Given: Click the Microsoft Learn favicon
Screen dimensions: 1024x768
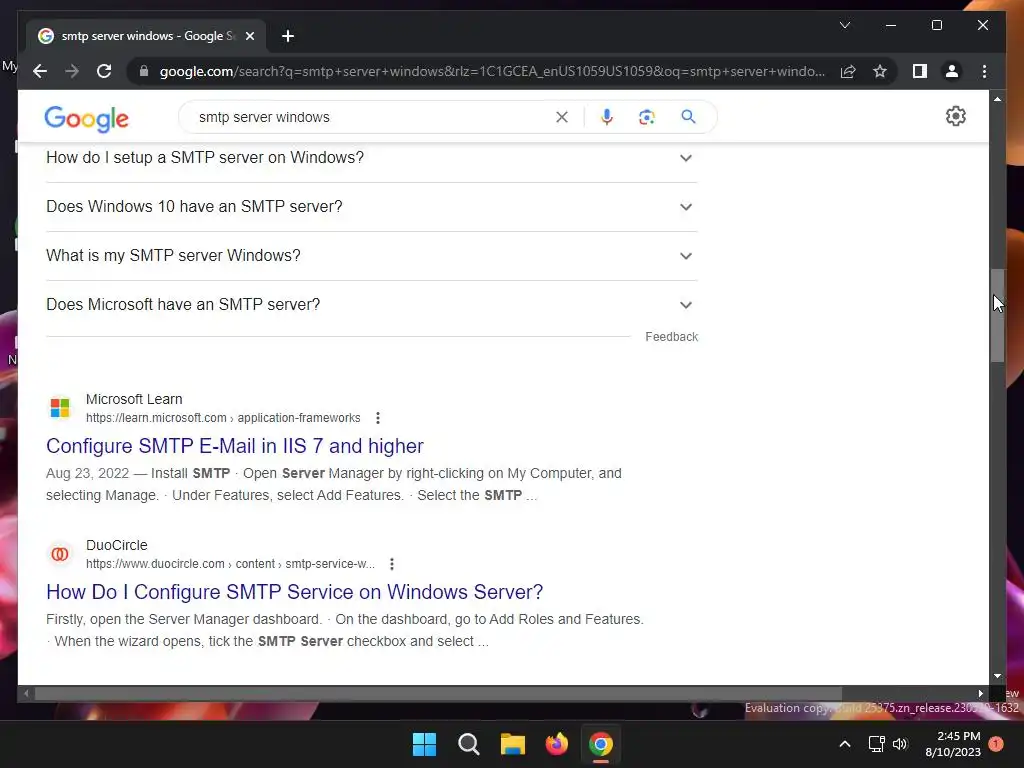Looking at the screenshot, I should tap(60, 408).
